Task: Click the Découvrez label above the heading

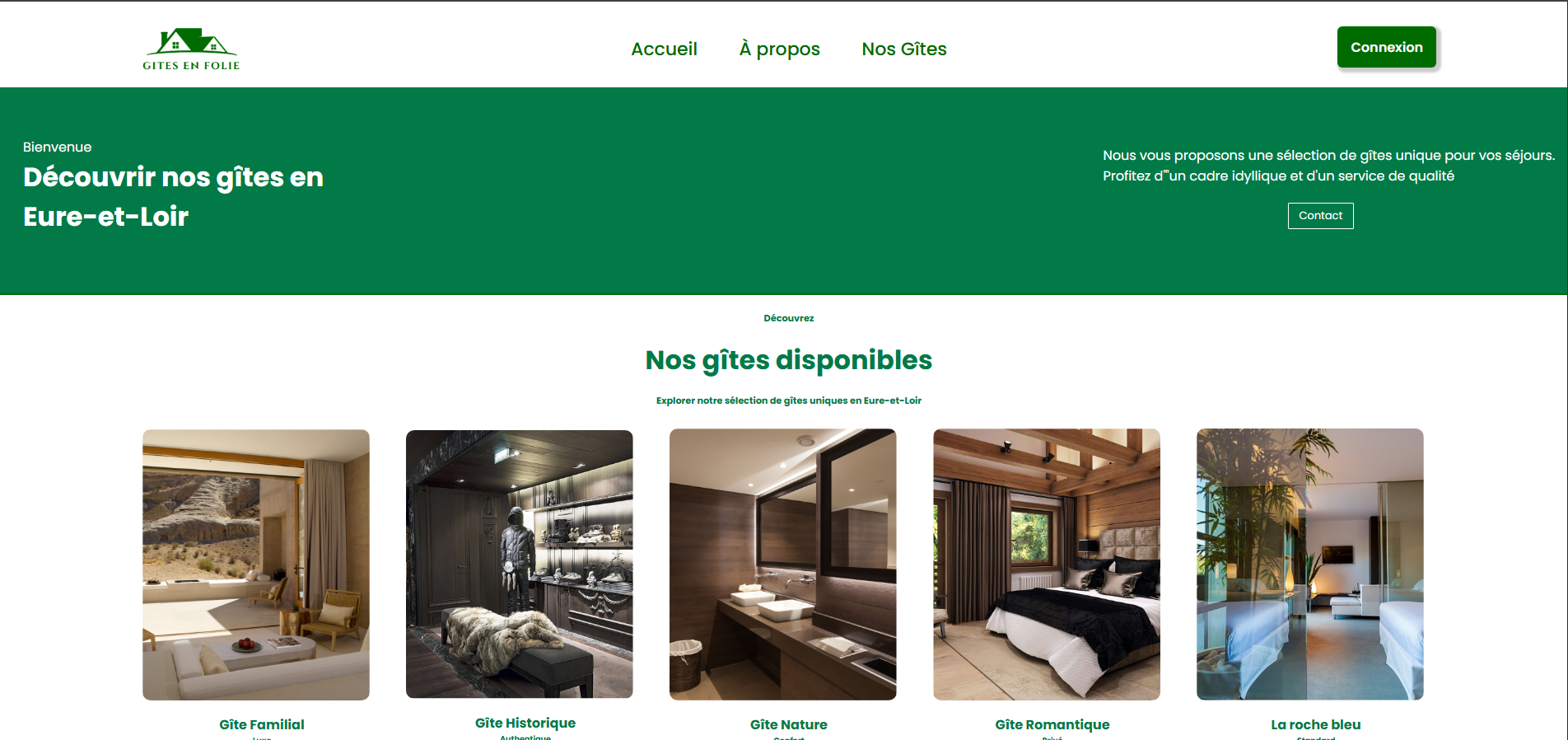Action: tap(789, 318)
